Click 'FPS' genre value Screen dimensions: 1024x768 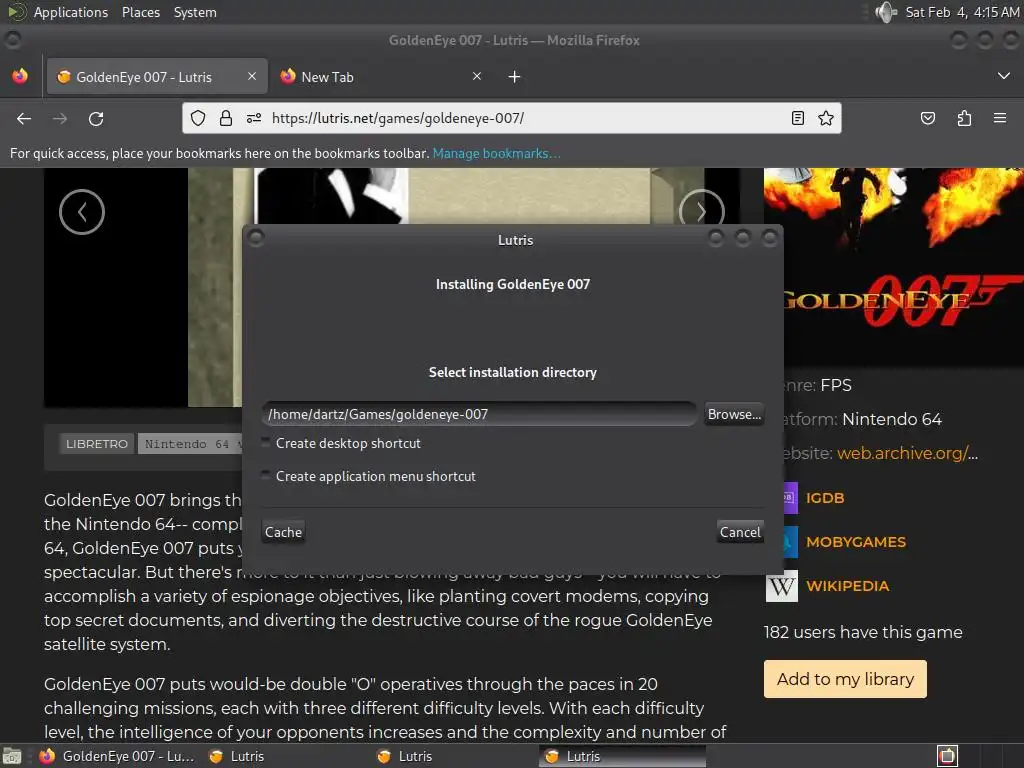coord(836,385)
